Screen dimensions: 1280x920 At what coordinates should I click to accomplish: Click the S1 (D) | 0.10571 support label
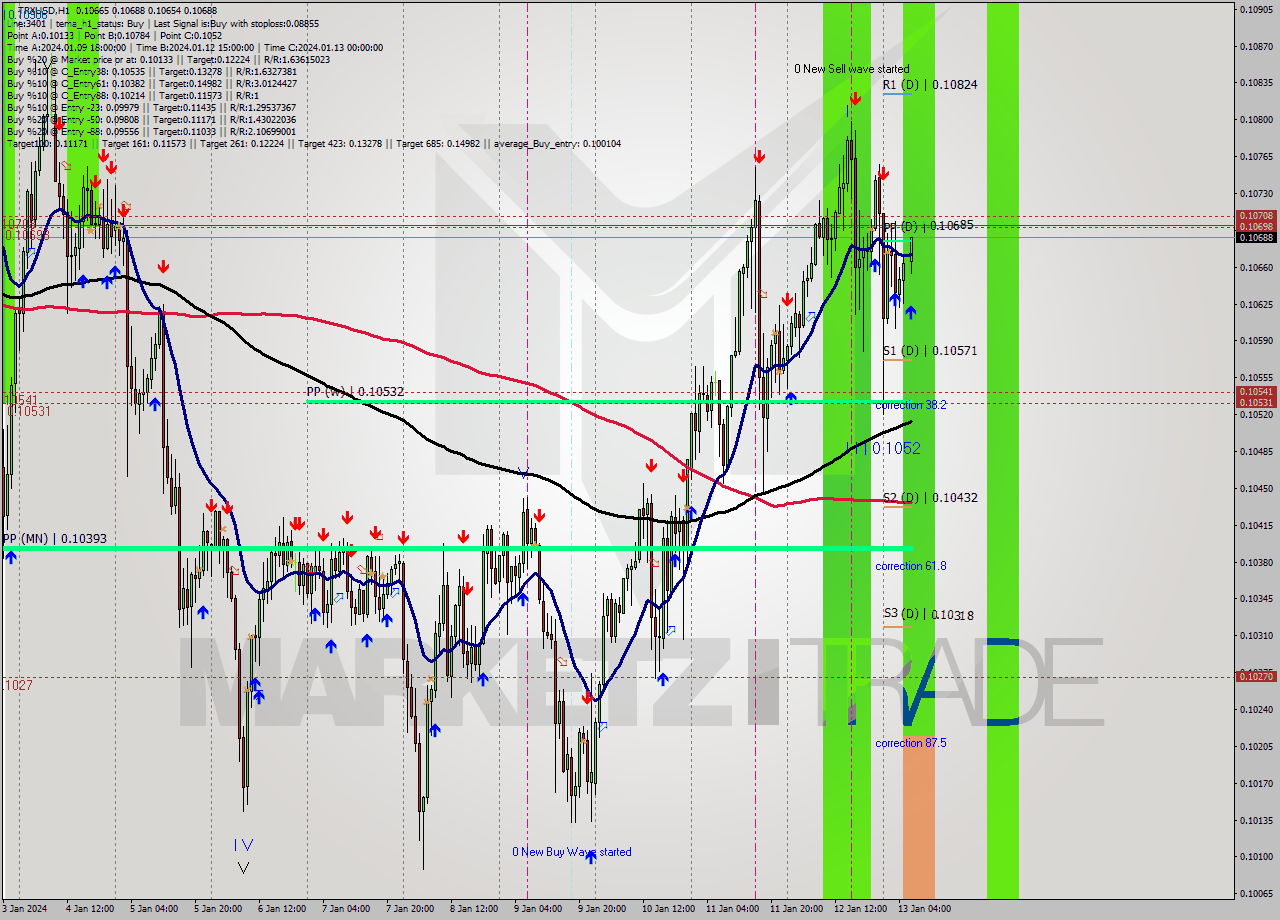[929, 351]
